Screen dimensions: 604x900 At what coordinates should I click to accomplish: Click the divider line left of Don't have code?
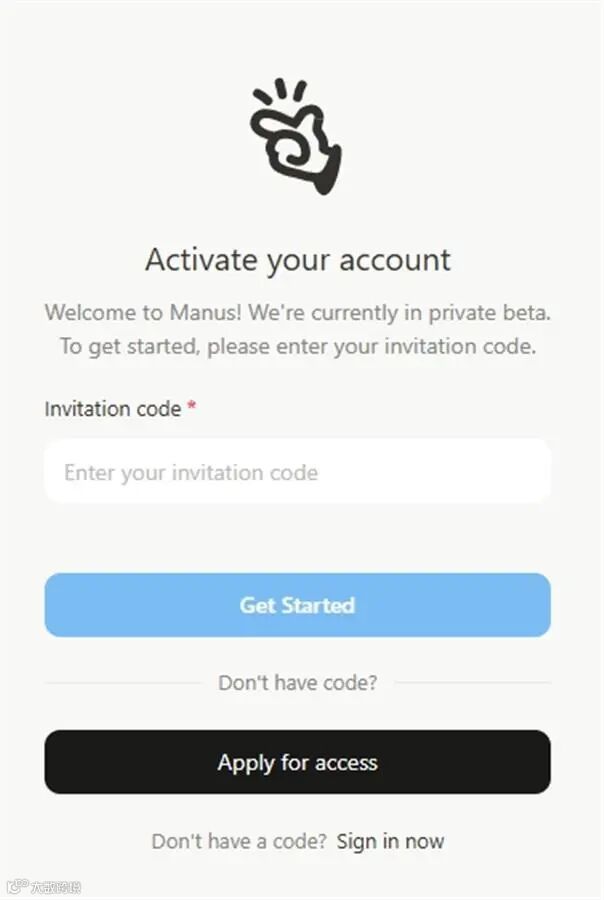click(123, 683)
